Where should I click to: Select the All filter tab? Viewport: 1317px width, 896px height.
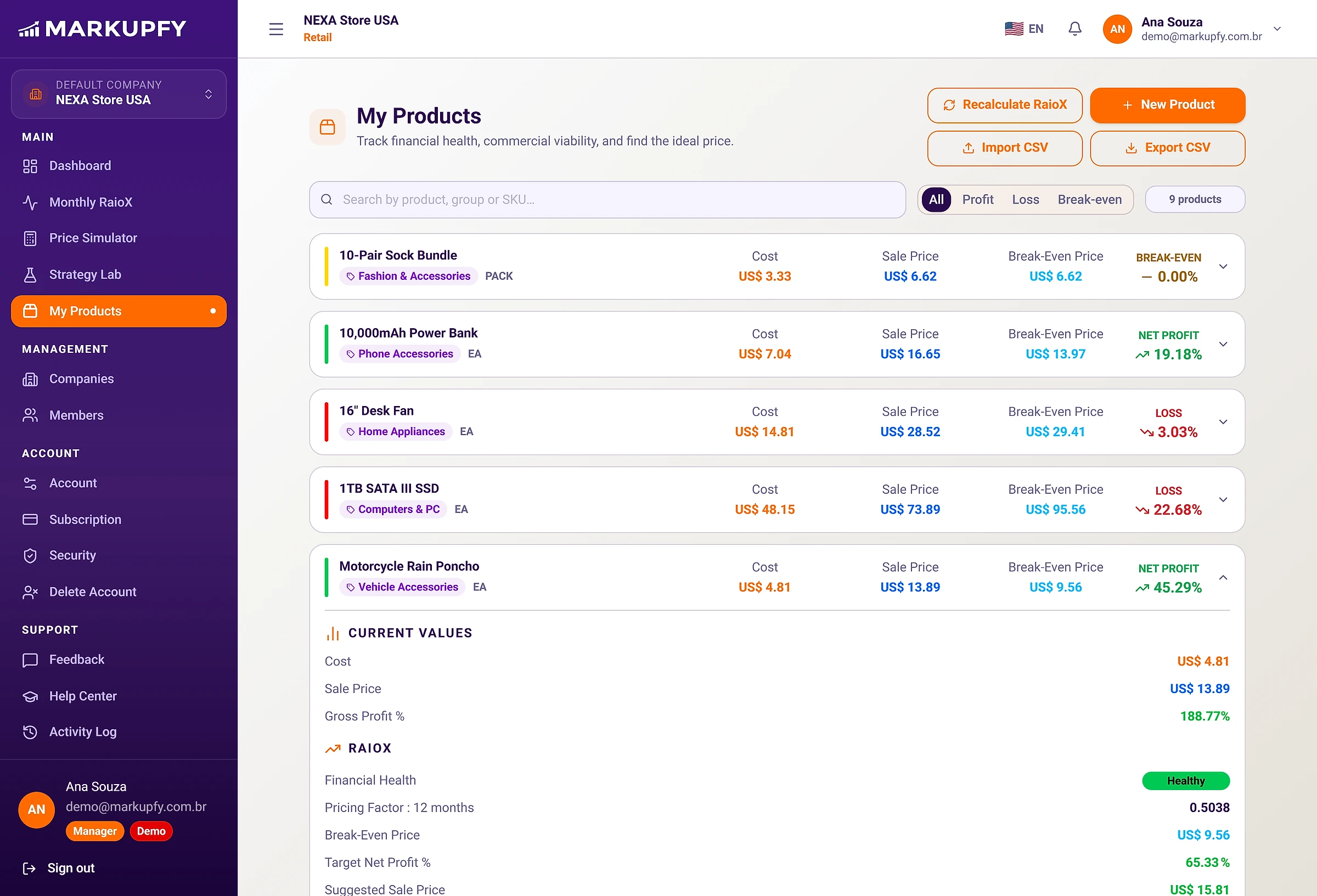[936, 200]
